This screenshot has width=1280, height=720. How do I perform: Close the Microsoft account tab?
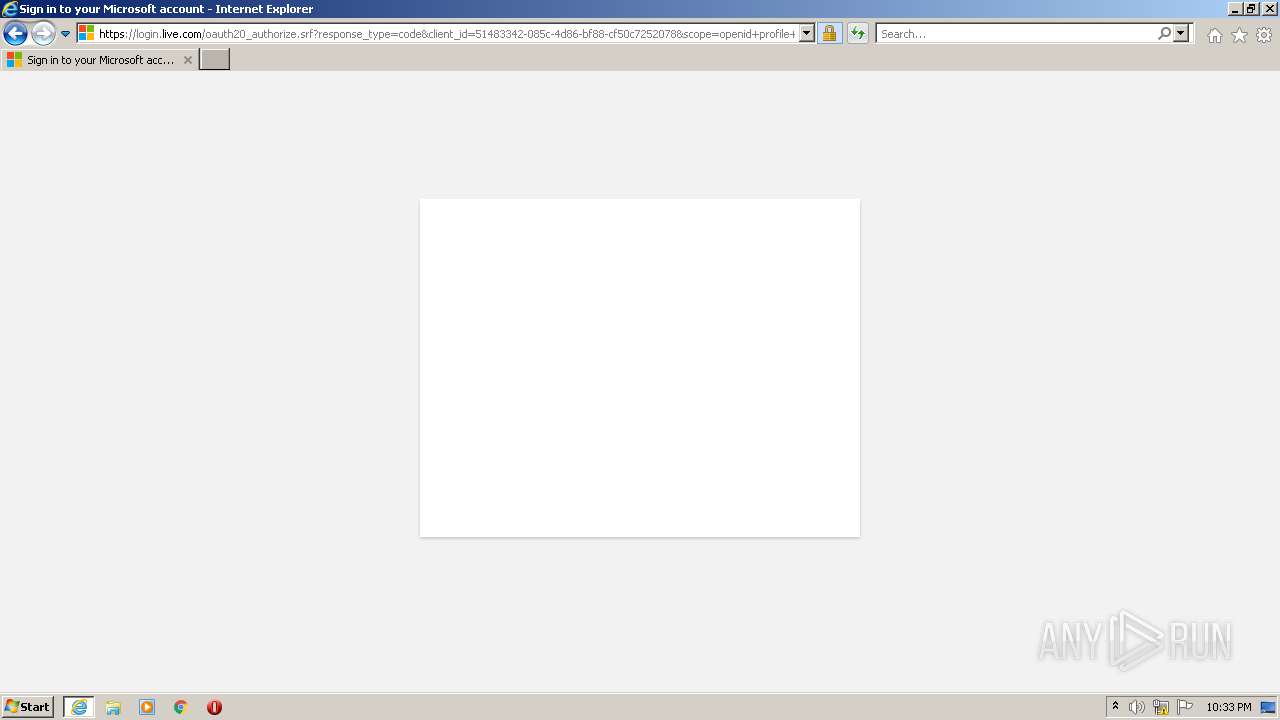coord(187,60)
